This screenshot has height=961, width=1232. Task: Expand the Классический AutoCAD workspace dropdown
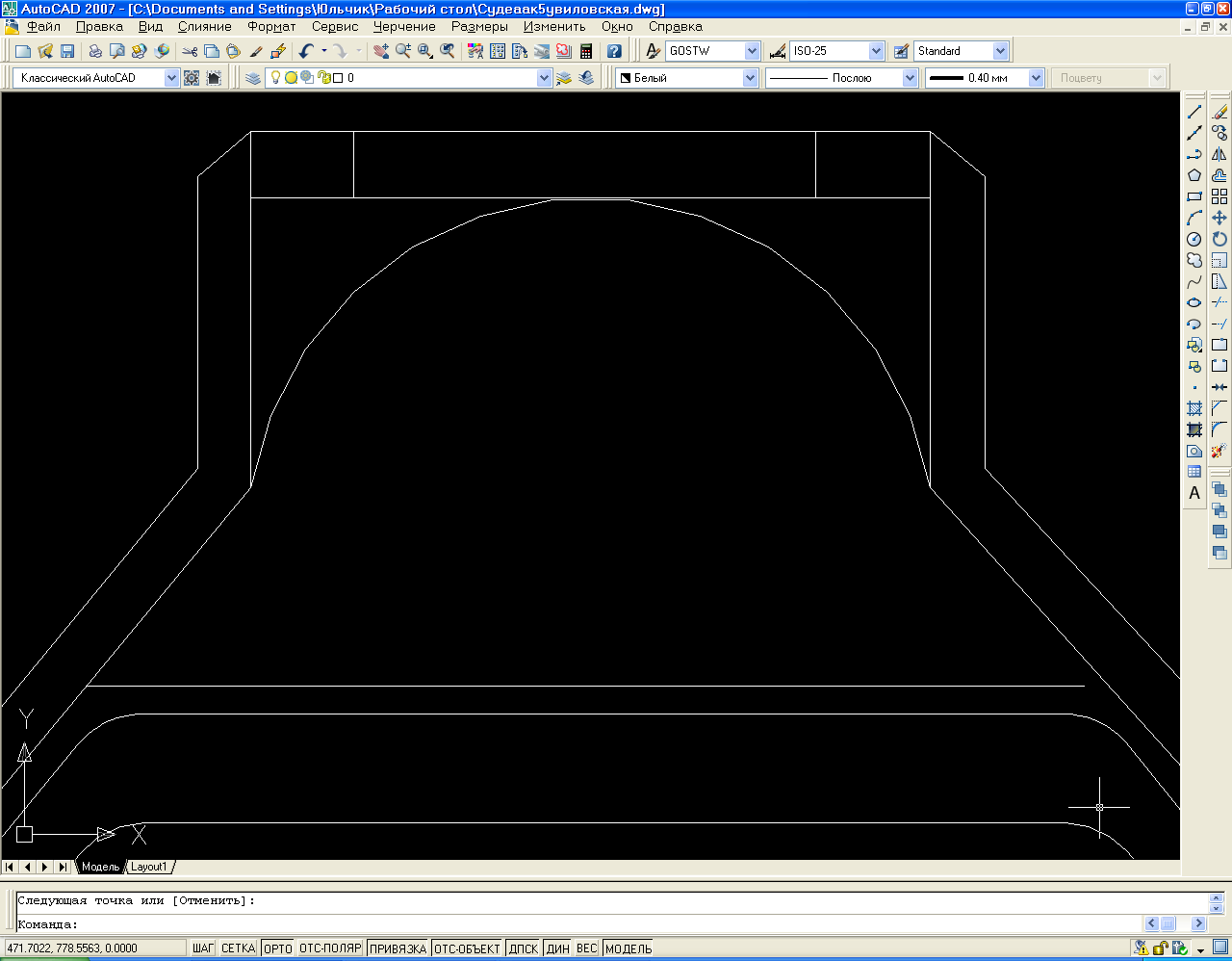(171, 78)
